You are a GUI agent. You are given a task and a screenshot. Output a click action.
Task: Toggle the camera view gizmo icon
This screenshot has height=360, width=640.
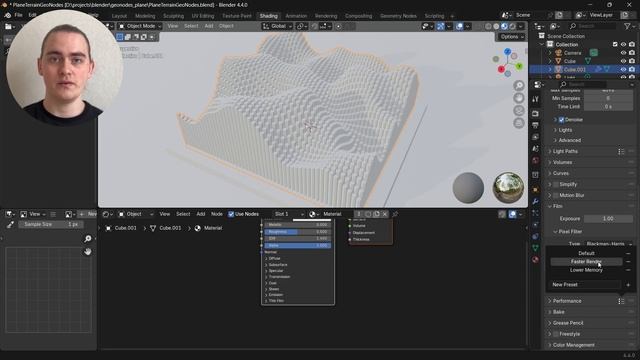click(x=519, y=111)
